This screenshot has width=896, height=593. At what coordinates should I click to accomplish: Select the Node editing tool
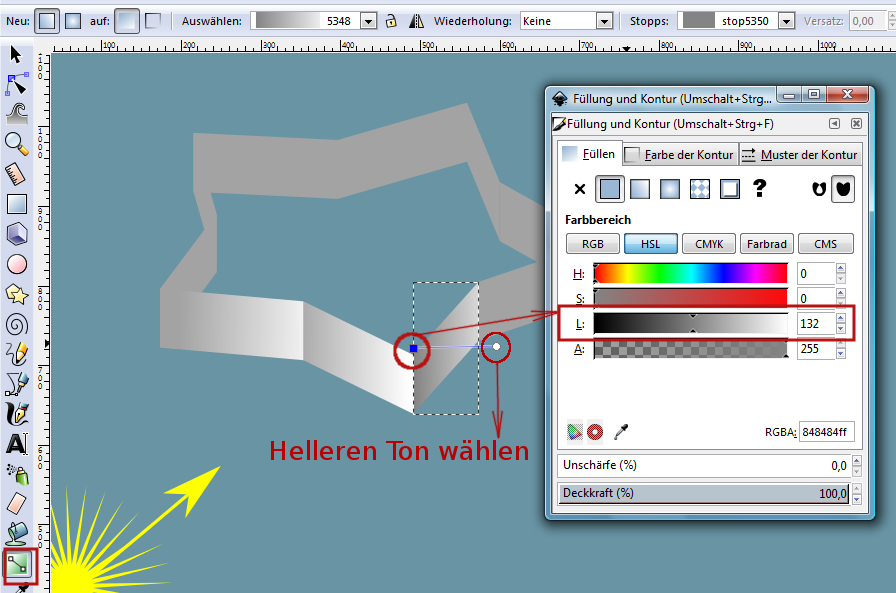pos(17,84)
